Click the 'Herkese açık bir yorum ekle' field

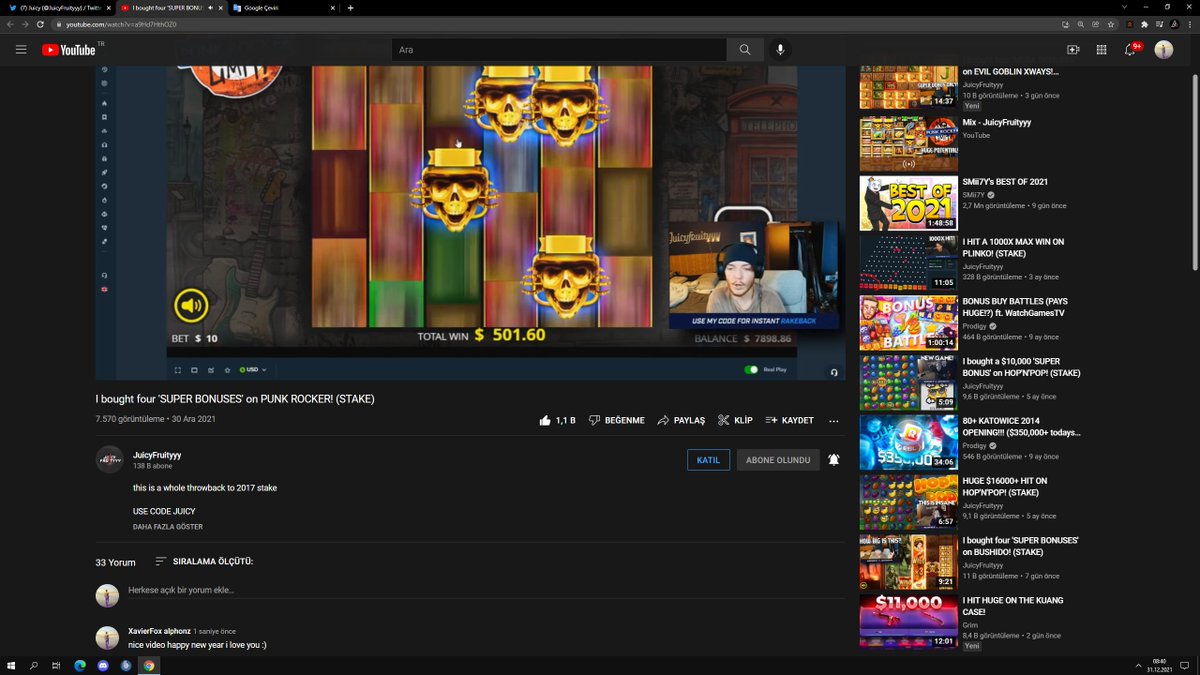(485, 590)
